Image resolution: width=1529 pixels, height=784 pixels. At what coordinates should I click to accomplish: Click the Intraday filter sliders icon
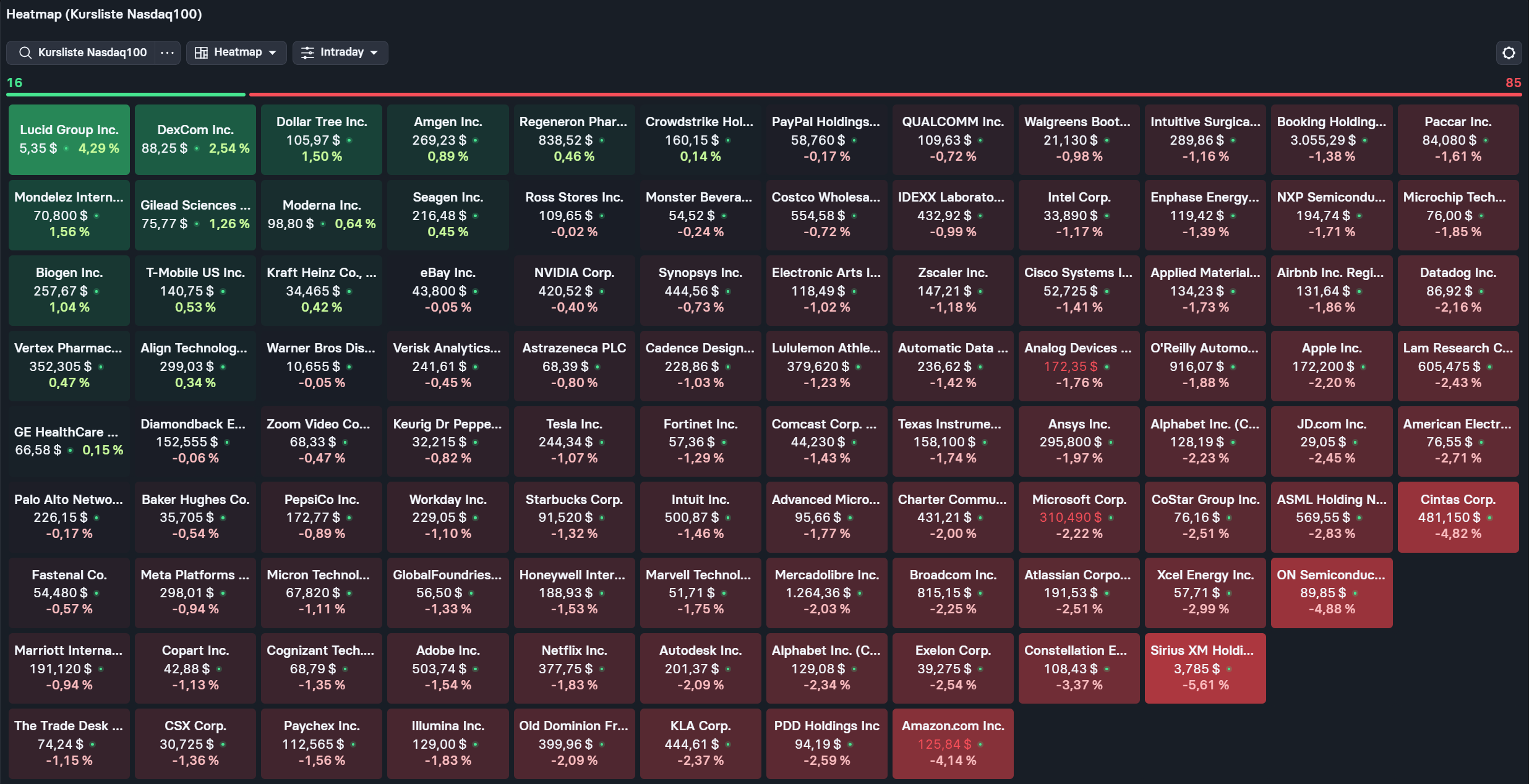point(307,53)
